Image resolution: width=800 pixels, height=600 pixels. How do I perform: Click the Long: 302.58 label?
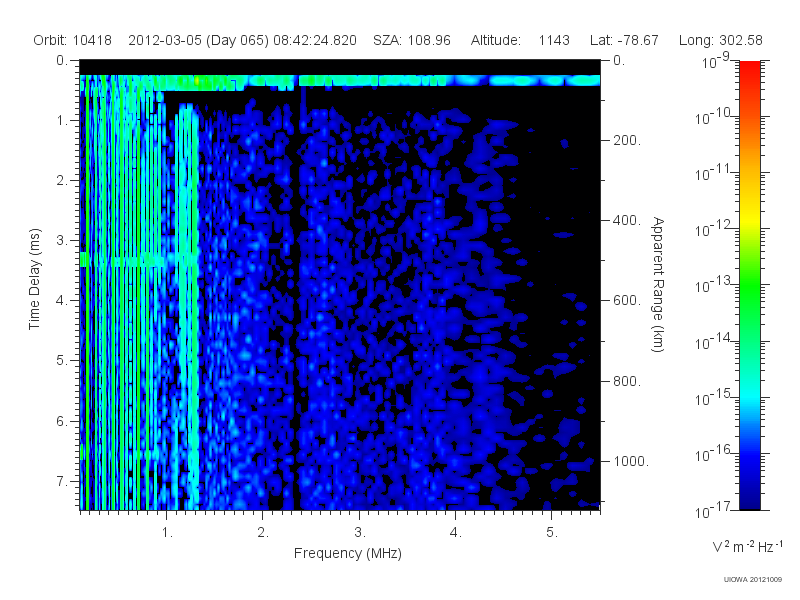pos(720,40)
